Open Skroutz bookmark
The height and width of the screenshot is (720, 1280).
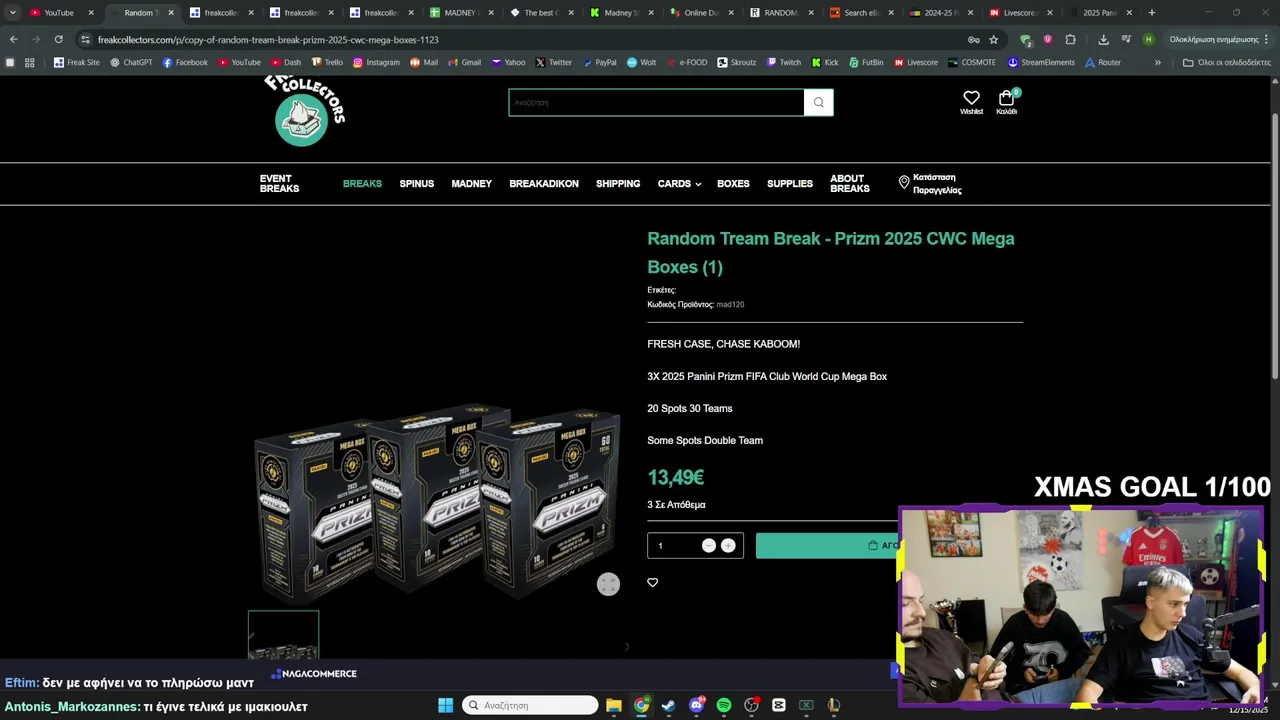(x=736, y=62)
